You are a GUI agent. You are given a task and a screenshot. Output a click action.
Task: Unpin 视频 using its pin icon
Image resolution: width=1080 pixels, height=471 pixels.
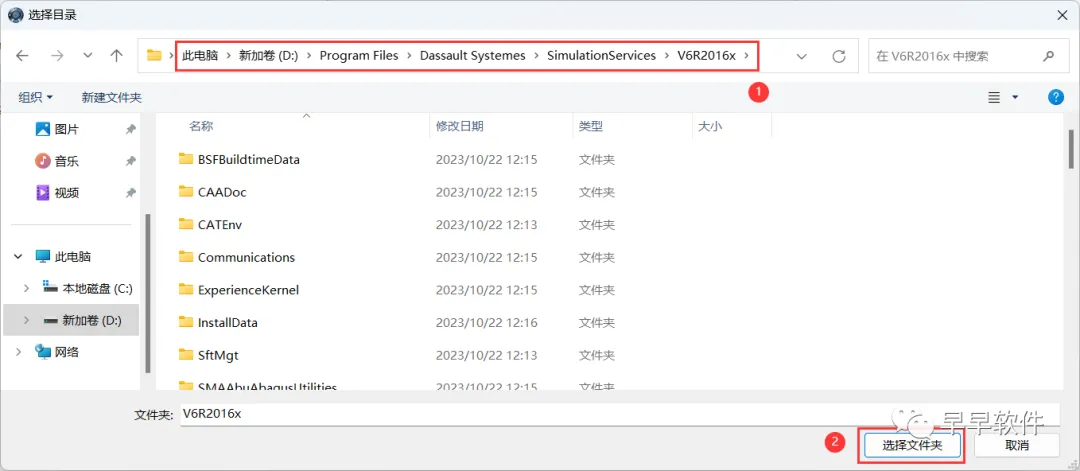click(130, 193)
